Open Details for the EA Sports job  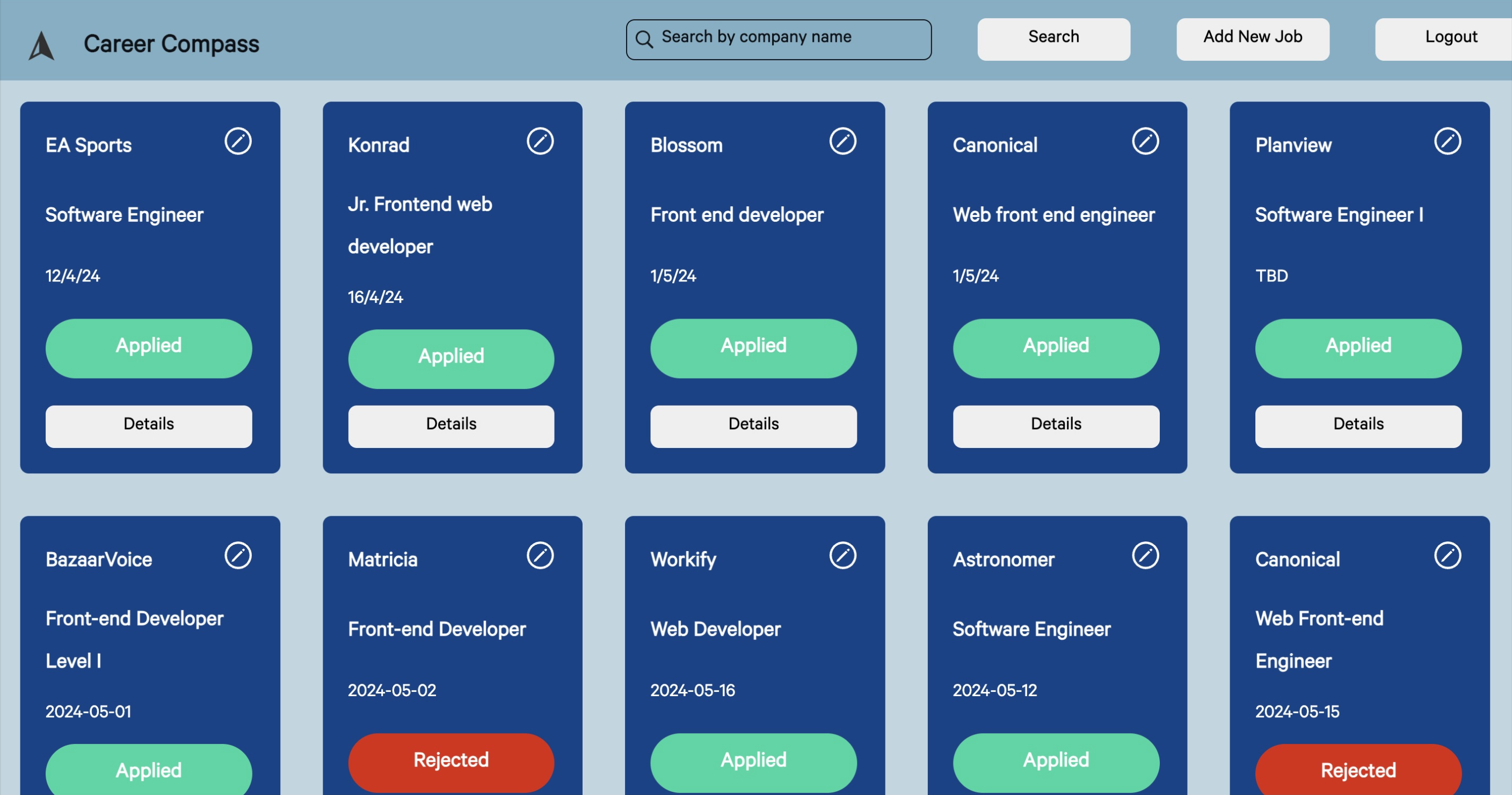click(149, 427)
